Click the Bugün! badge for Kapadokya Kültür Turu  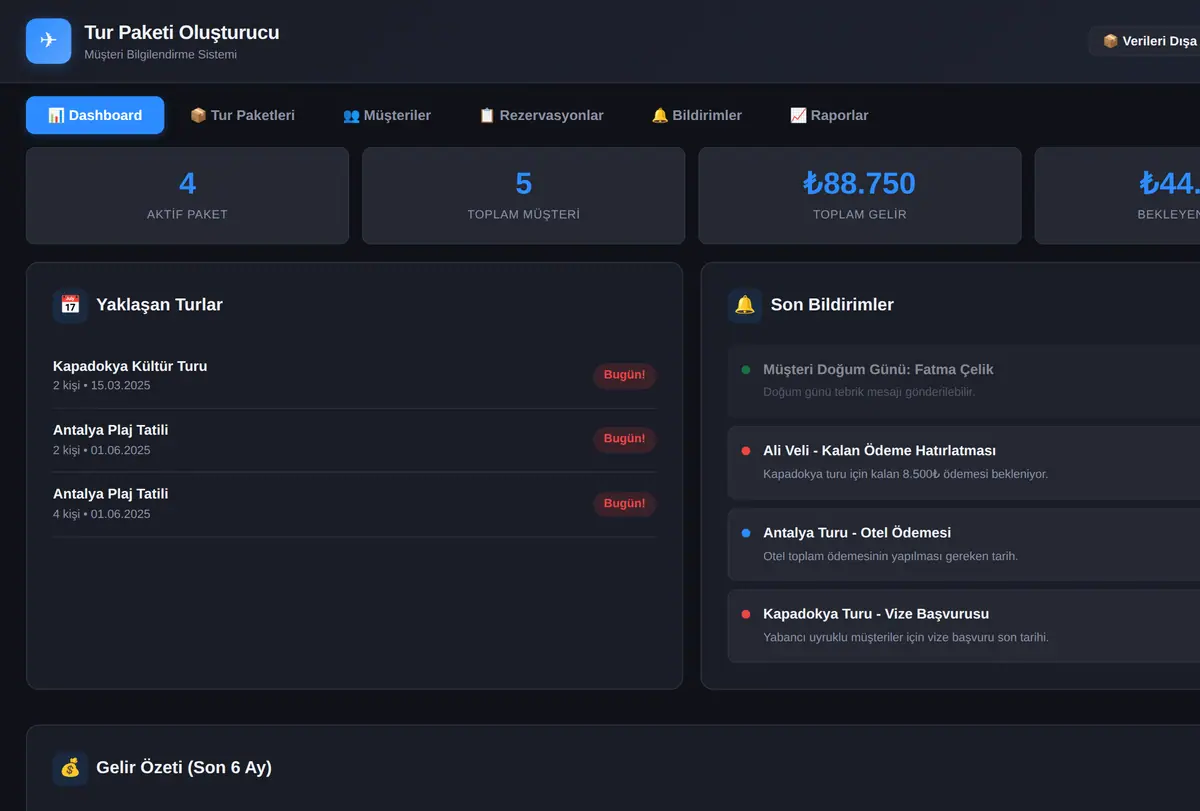[625, 376]
